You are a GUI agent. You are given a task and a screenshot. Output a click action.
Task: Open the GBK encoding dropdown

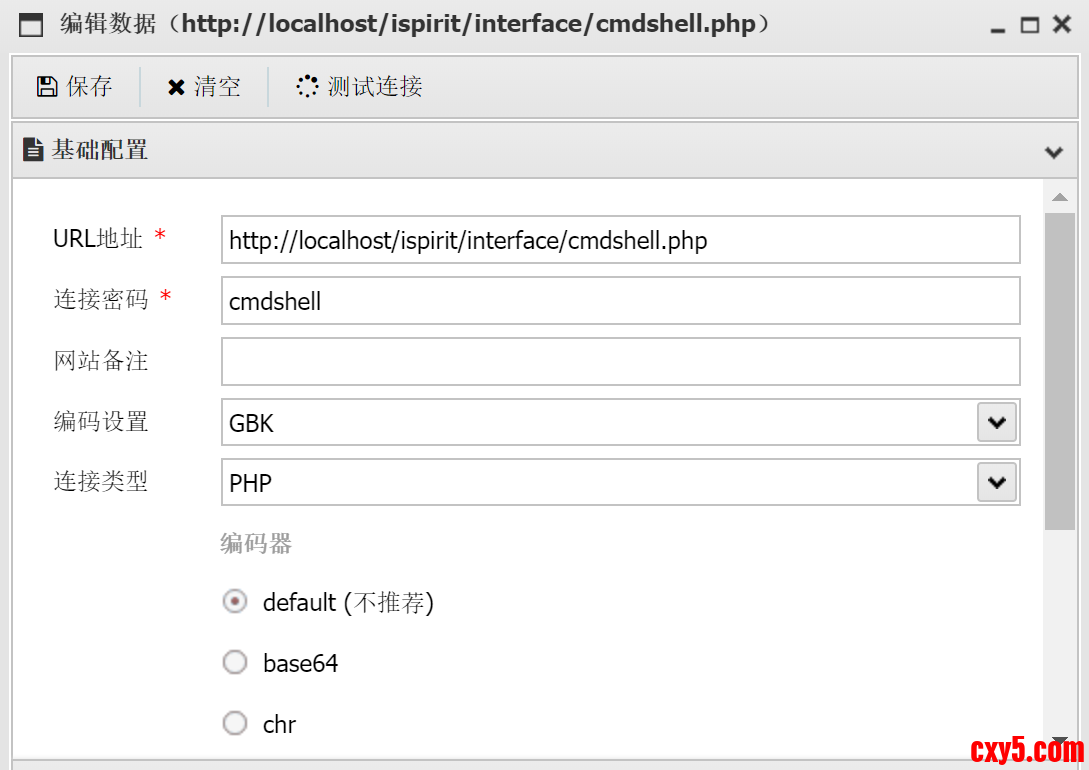click(x=996, y=423)
